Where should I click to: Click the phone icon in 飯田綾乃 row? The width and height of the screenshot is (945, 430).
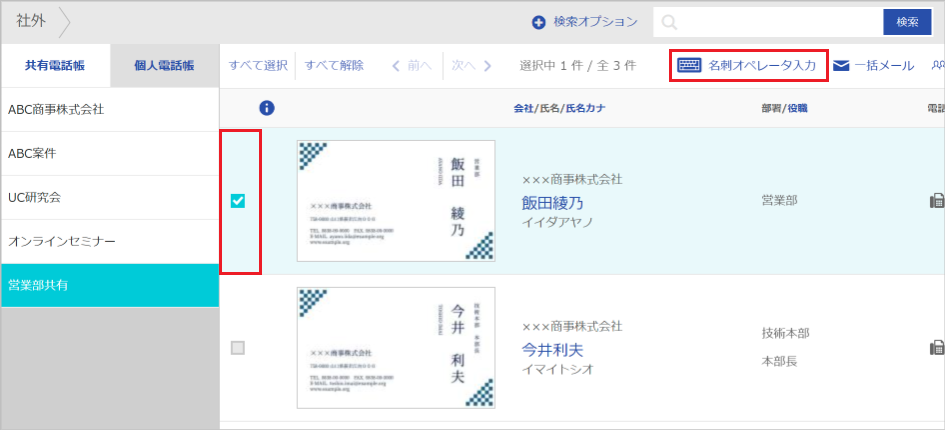point(937,201)
